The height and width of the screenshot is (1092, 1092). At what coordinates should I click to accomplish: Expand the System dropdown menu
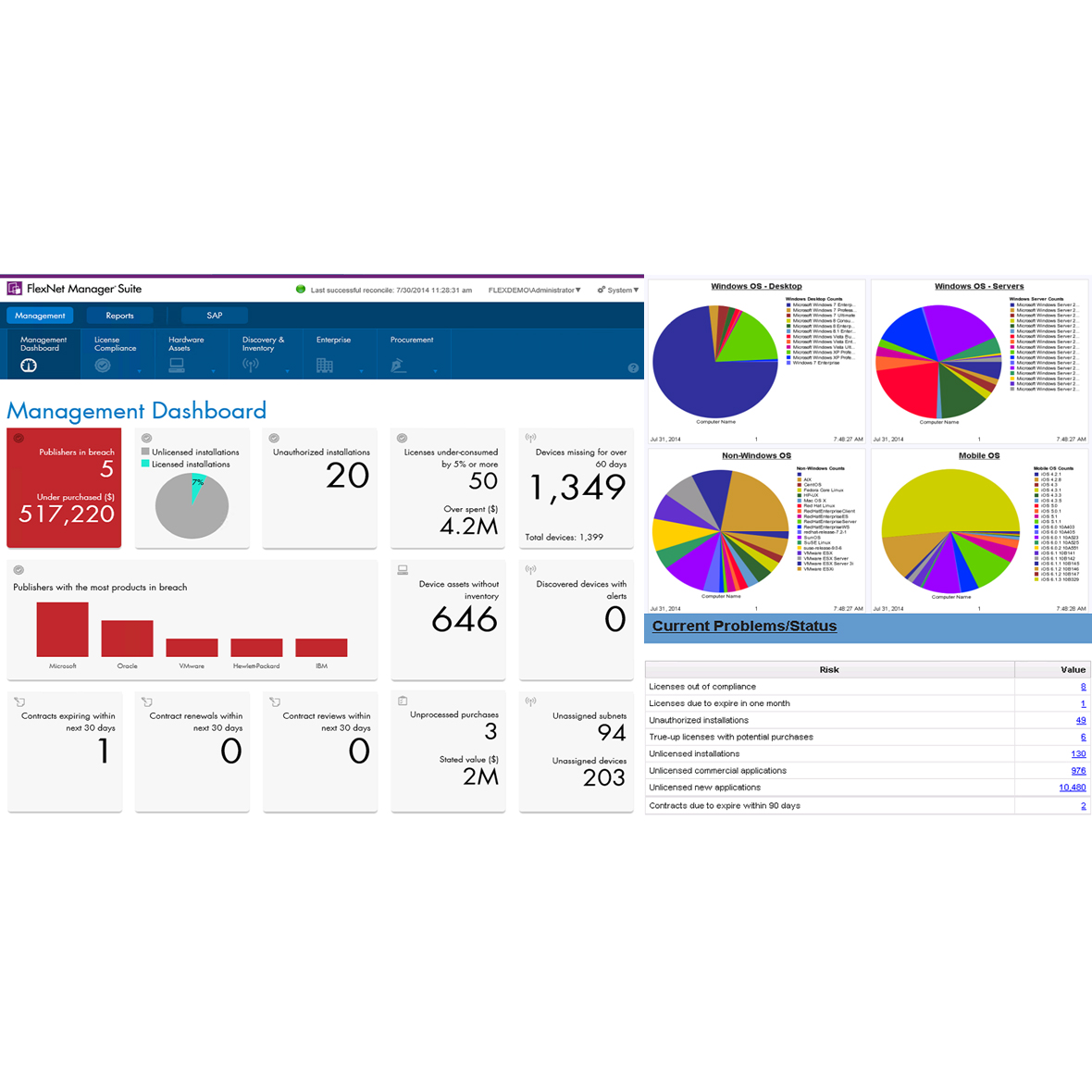(618, 290)
